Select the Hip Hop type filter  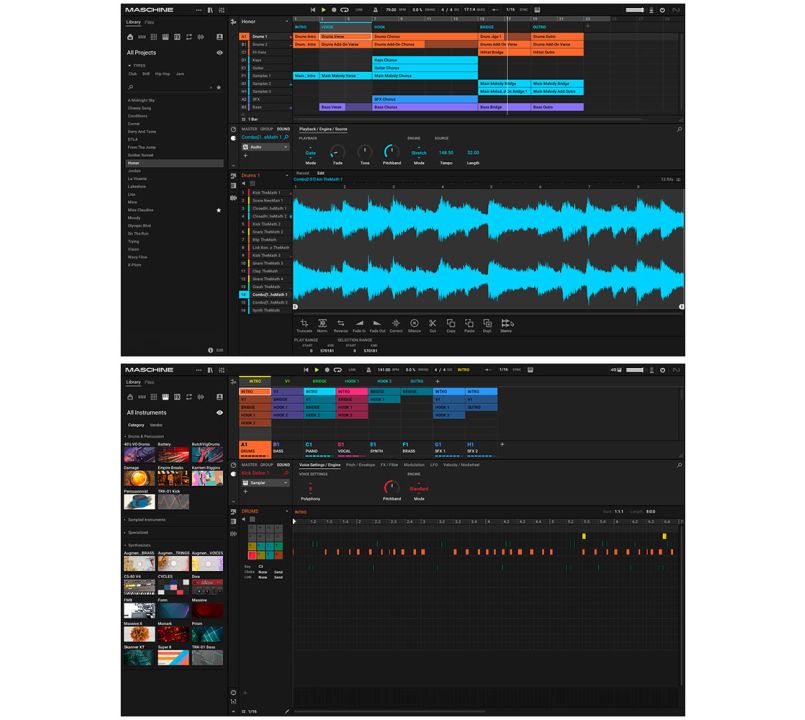point(164,74)
